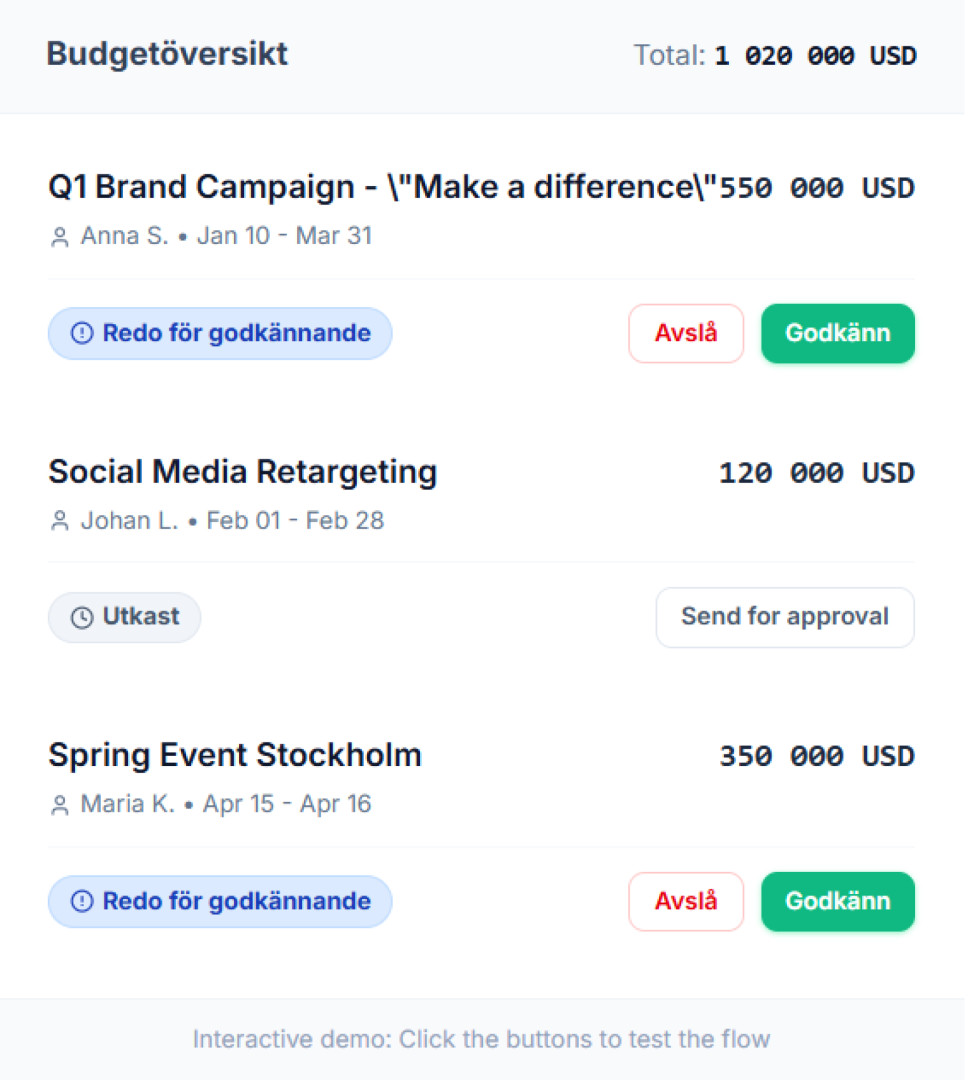Open the Q1 Brand Campaign title

pos(382,188)
